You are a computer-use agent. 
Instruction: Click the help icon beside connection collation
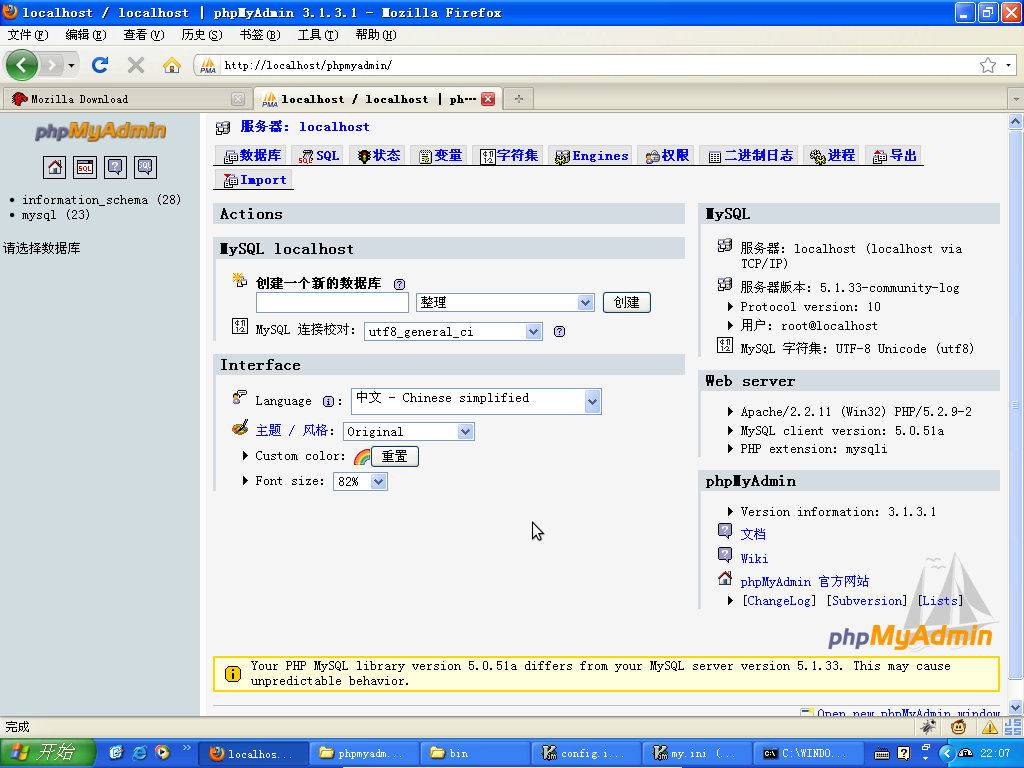click(x=560, y=332)
